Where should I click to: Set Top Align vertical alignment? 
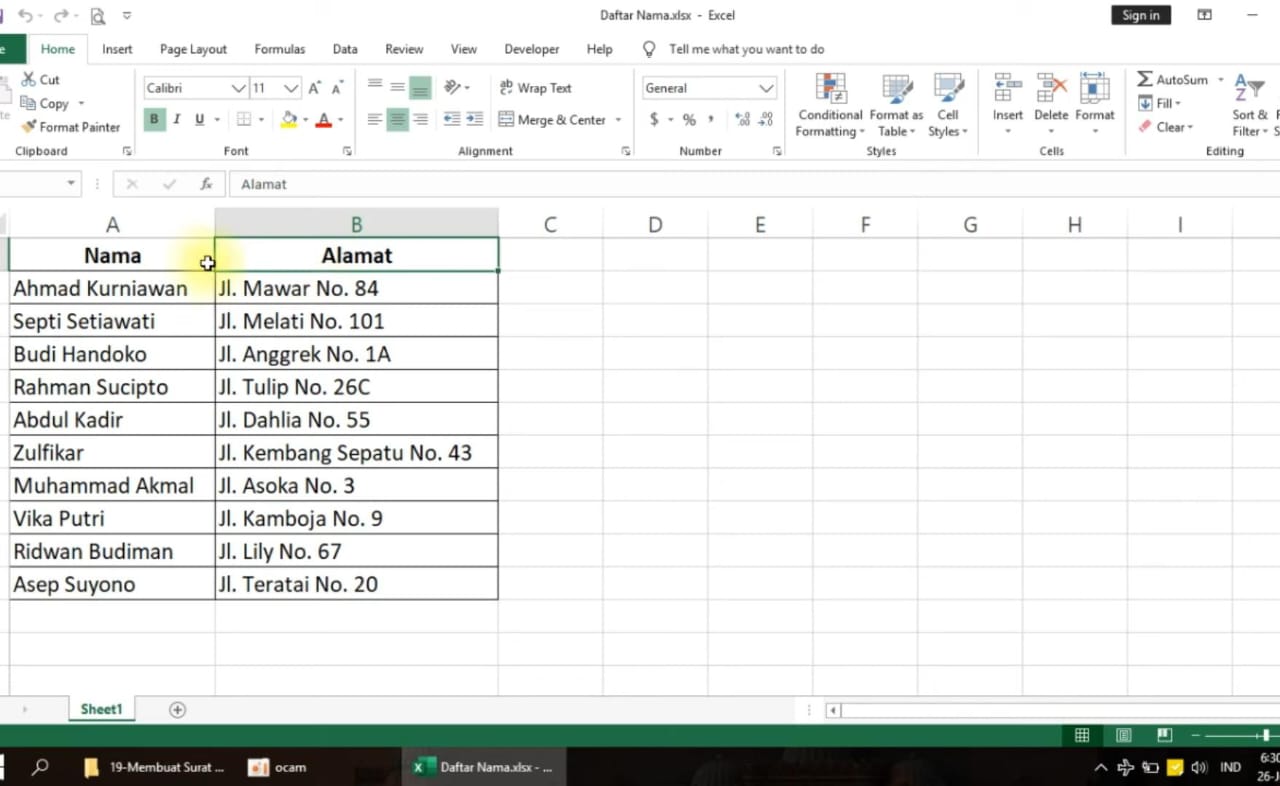tap(375, 87)
